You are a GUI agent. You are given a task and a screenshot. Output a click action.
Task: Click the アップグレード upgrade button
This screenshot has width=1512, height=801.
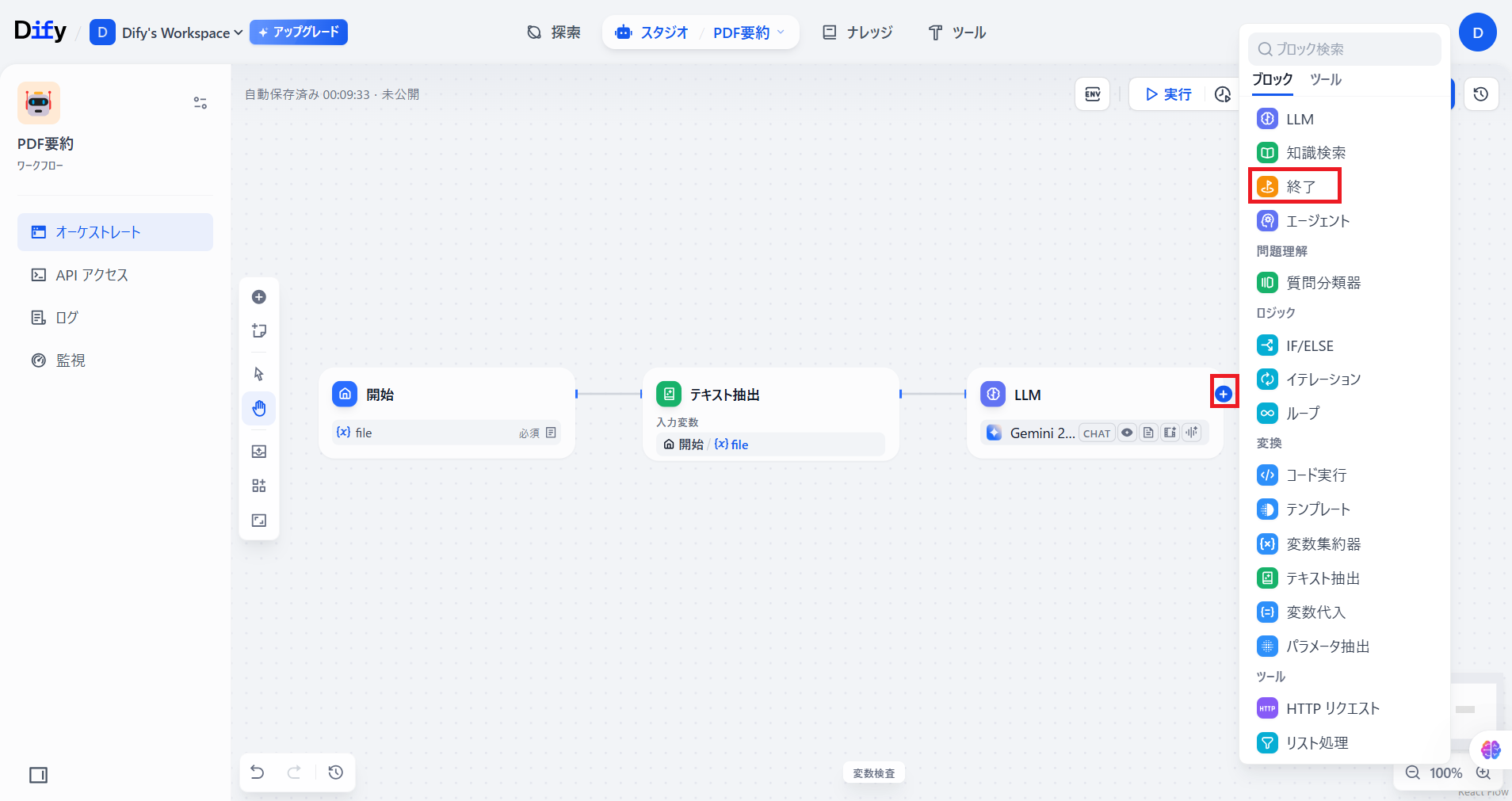(x=299, y=32)
